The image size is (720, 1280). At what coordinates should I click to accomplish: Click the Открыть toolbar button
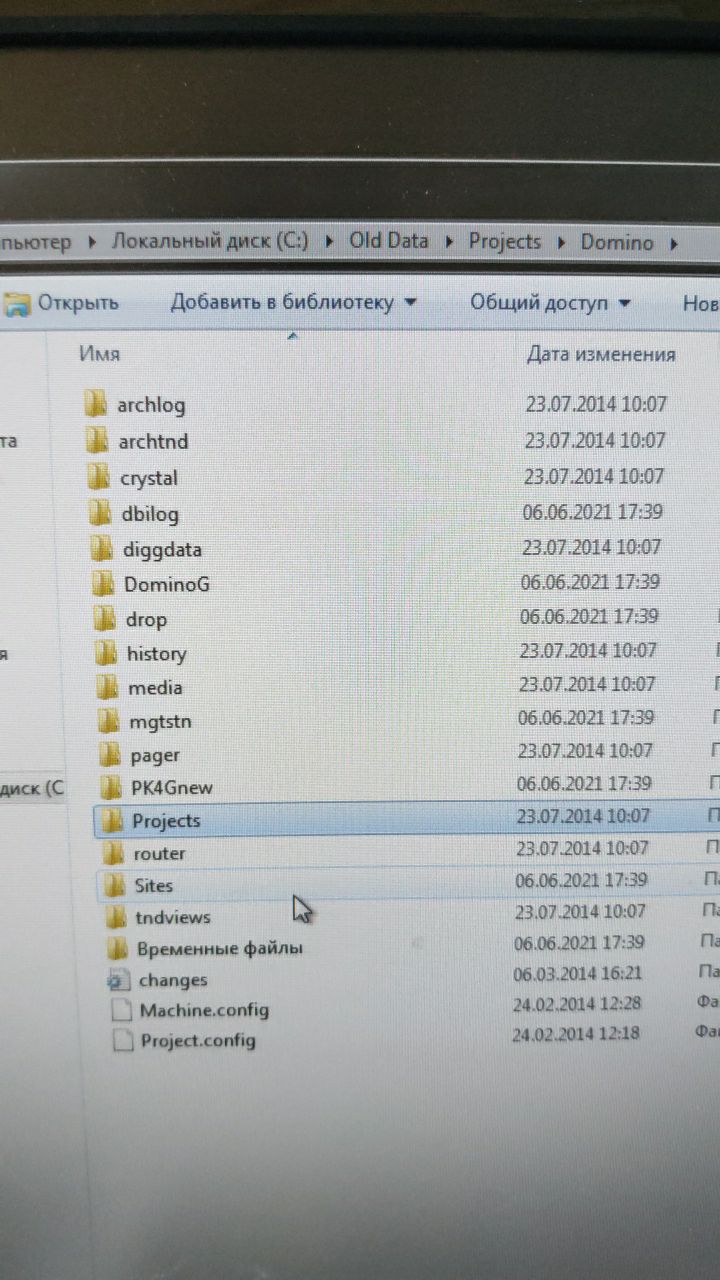click(x=61, y=303)
